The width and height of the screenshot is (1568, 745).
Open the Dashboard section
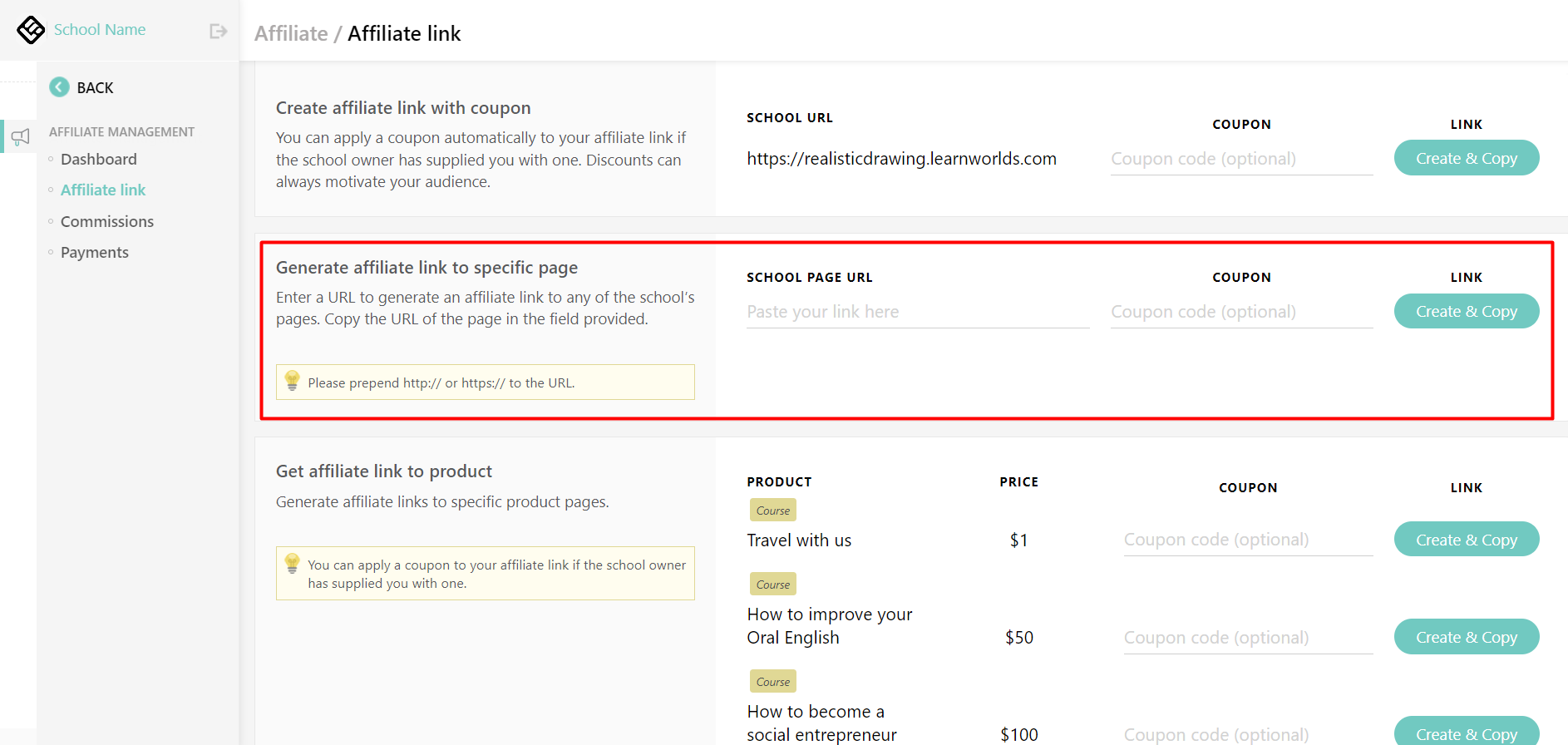point(98,159)
